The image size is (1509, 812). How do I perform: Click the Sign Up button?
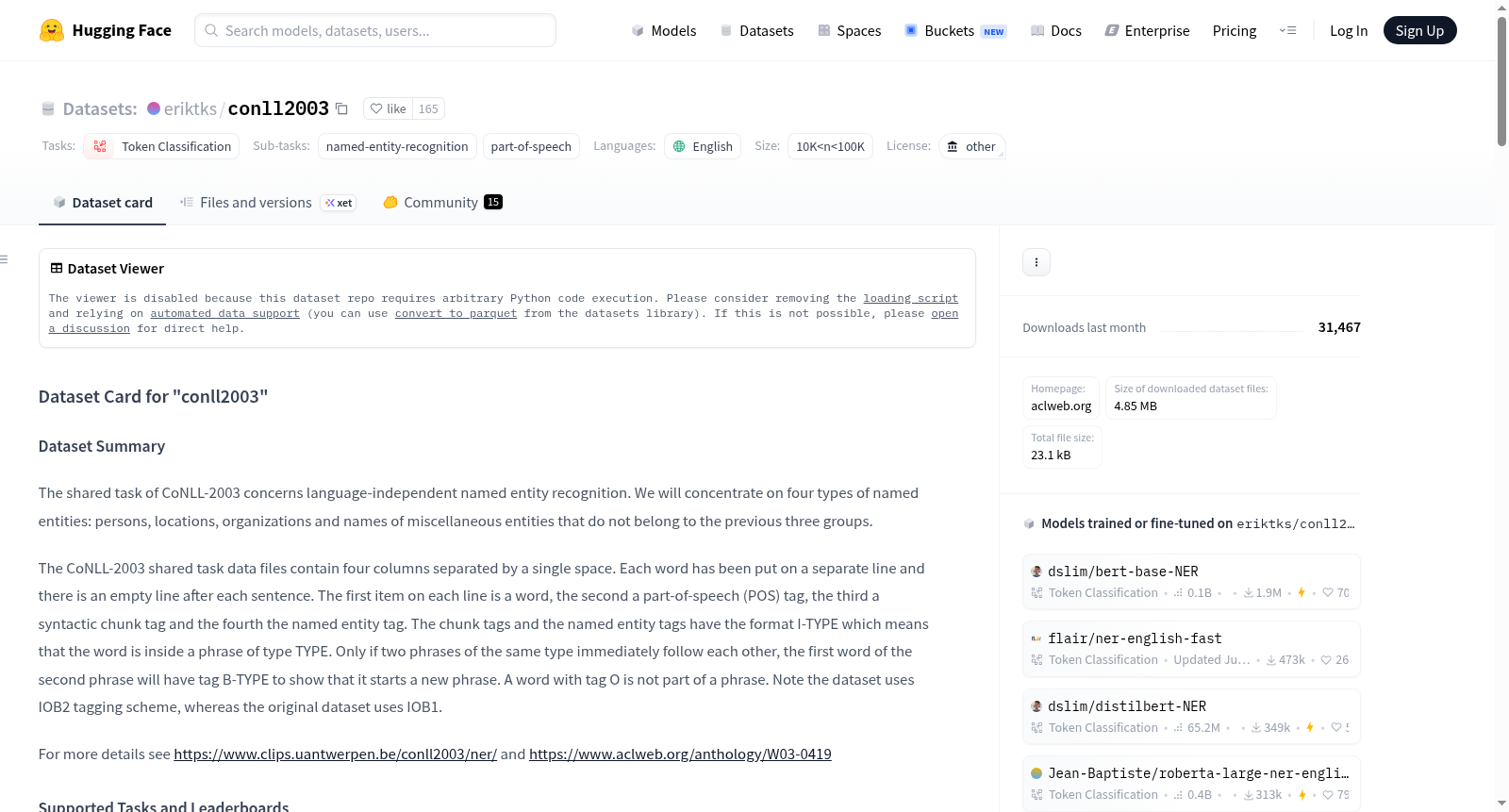click(1419, 30)
